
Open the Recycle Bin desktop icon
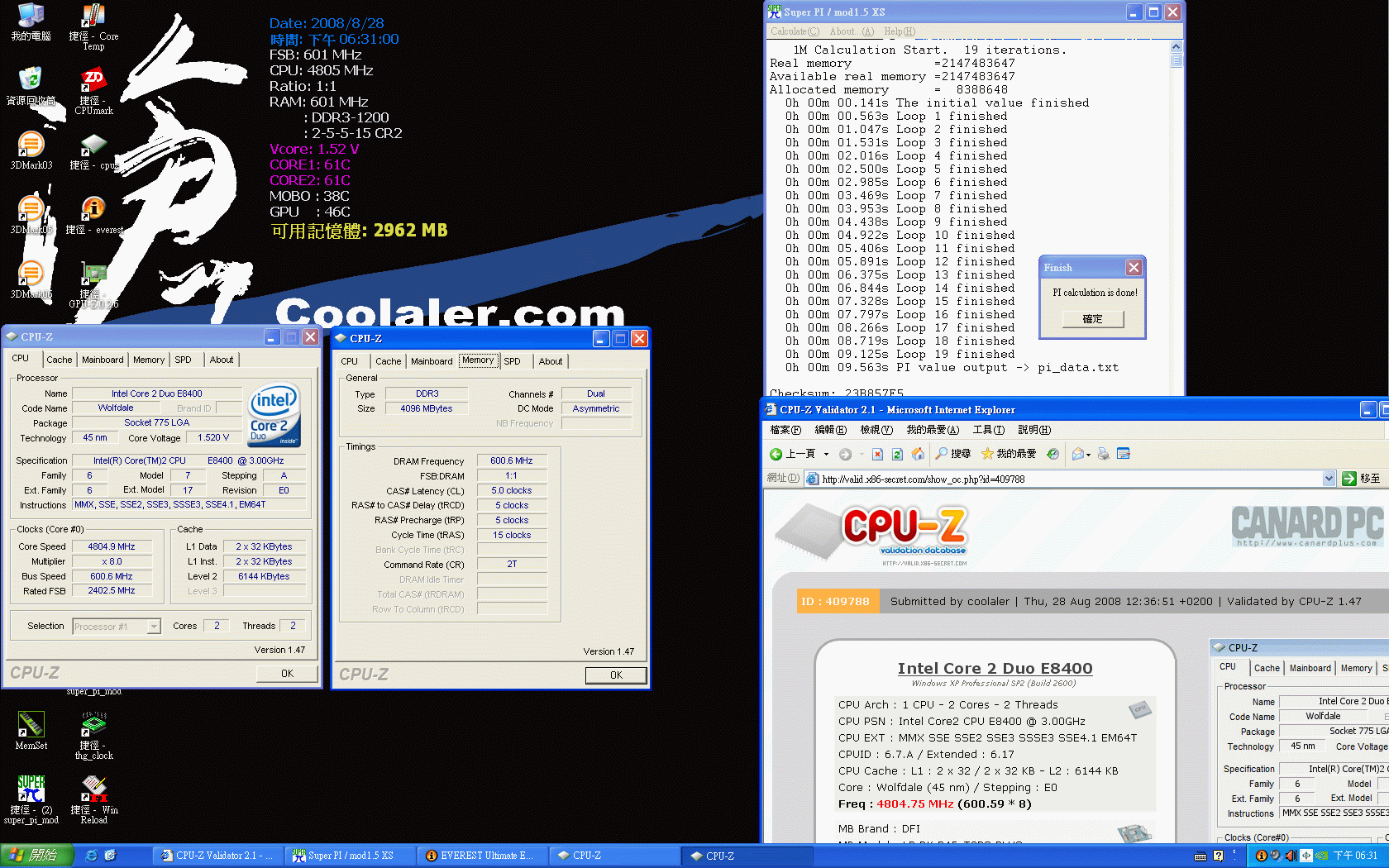tap(31, 86)
